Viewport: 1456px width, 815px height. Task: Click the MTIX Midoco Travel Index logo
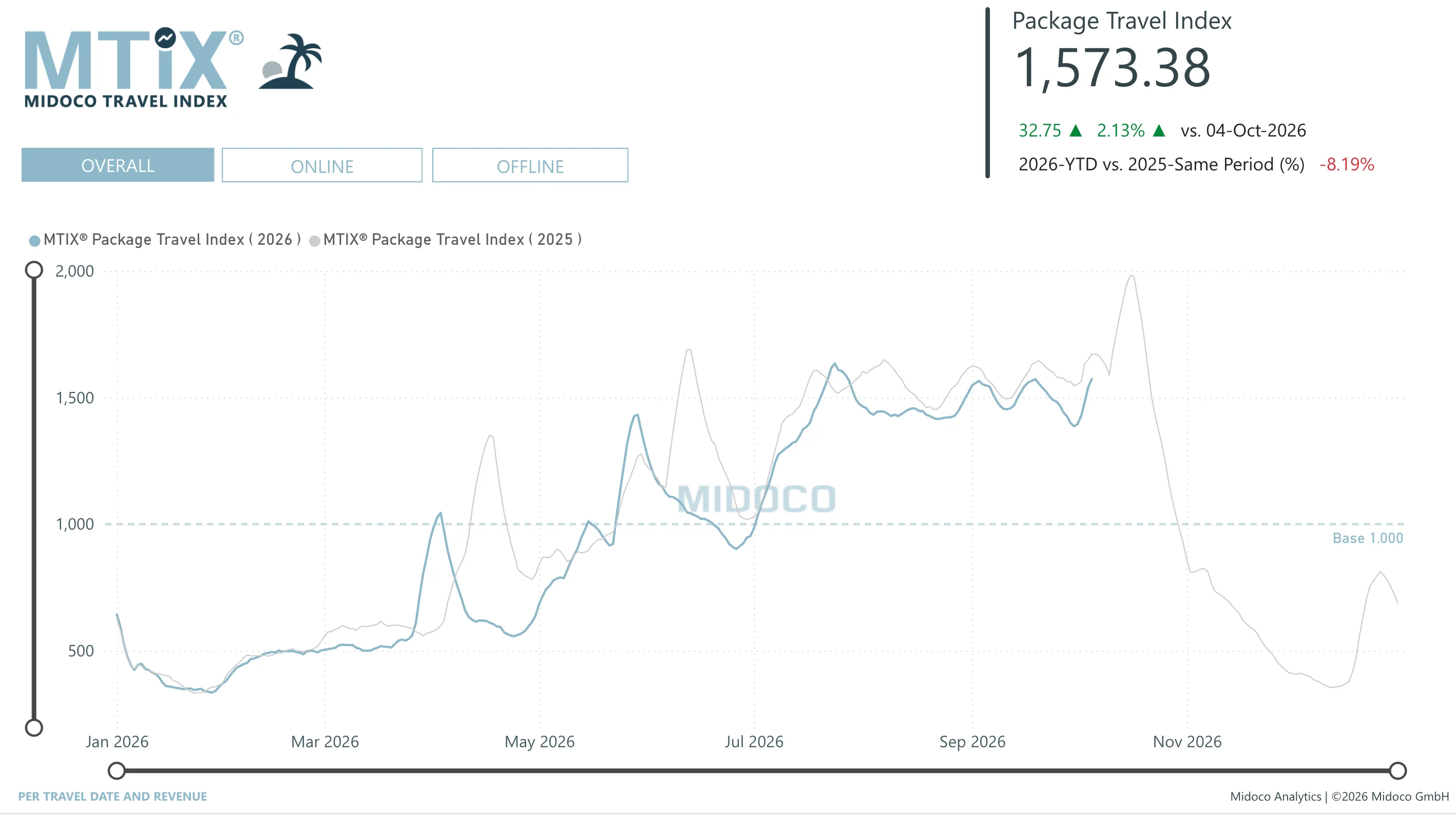(x=134, y=67)
